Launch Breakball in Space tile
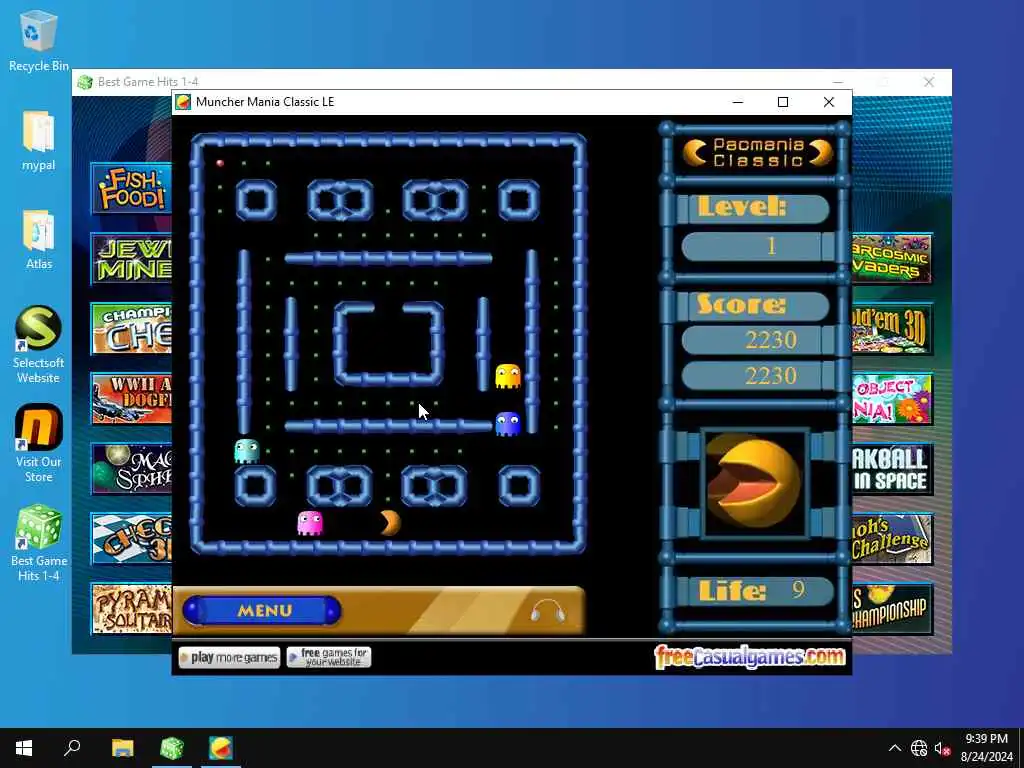Viewport: 1024px width, 768px height. [x=892, y=469]
